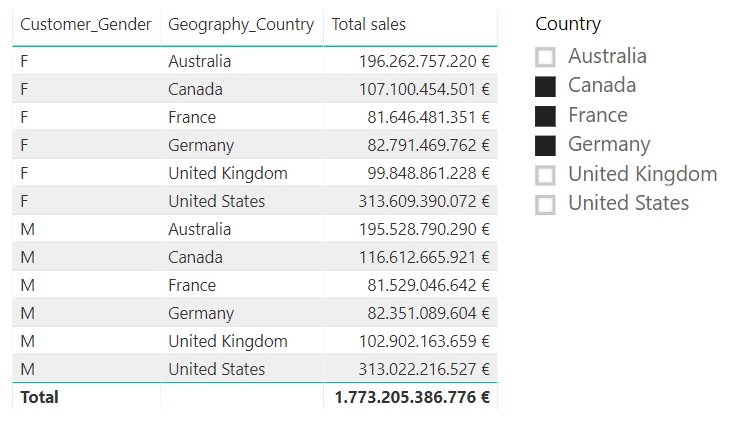The height and width of the screenshot is (430, 732).
Task: Select male Germany row country cell
Action: [x=201, y=313]
